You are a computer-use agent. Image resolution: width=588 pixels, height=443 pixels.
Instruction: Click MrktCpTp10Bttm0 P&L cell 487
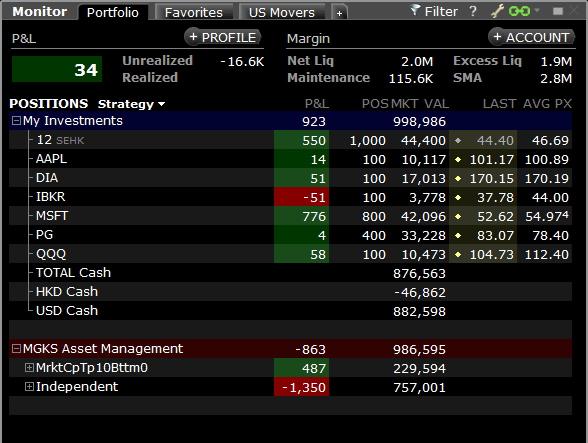[x=302, y=368]
